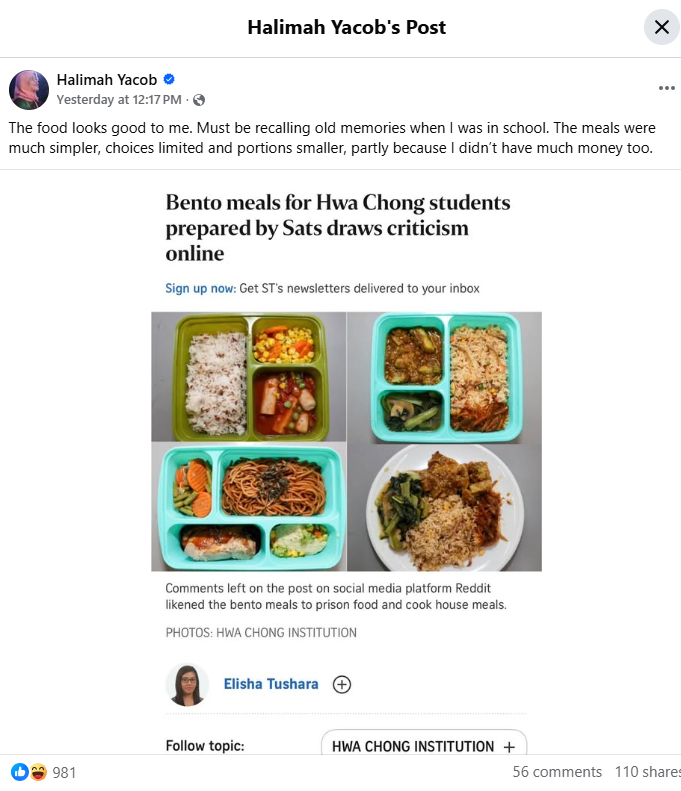Viewport: 681px width, 791px height.
Task: Click the Yesterday at 12:17 PM timestamp
Action: tap(119, 100)
